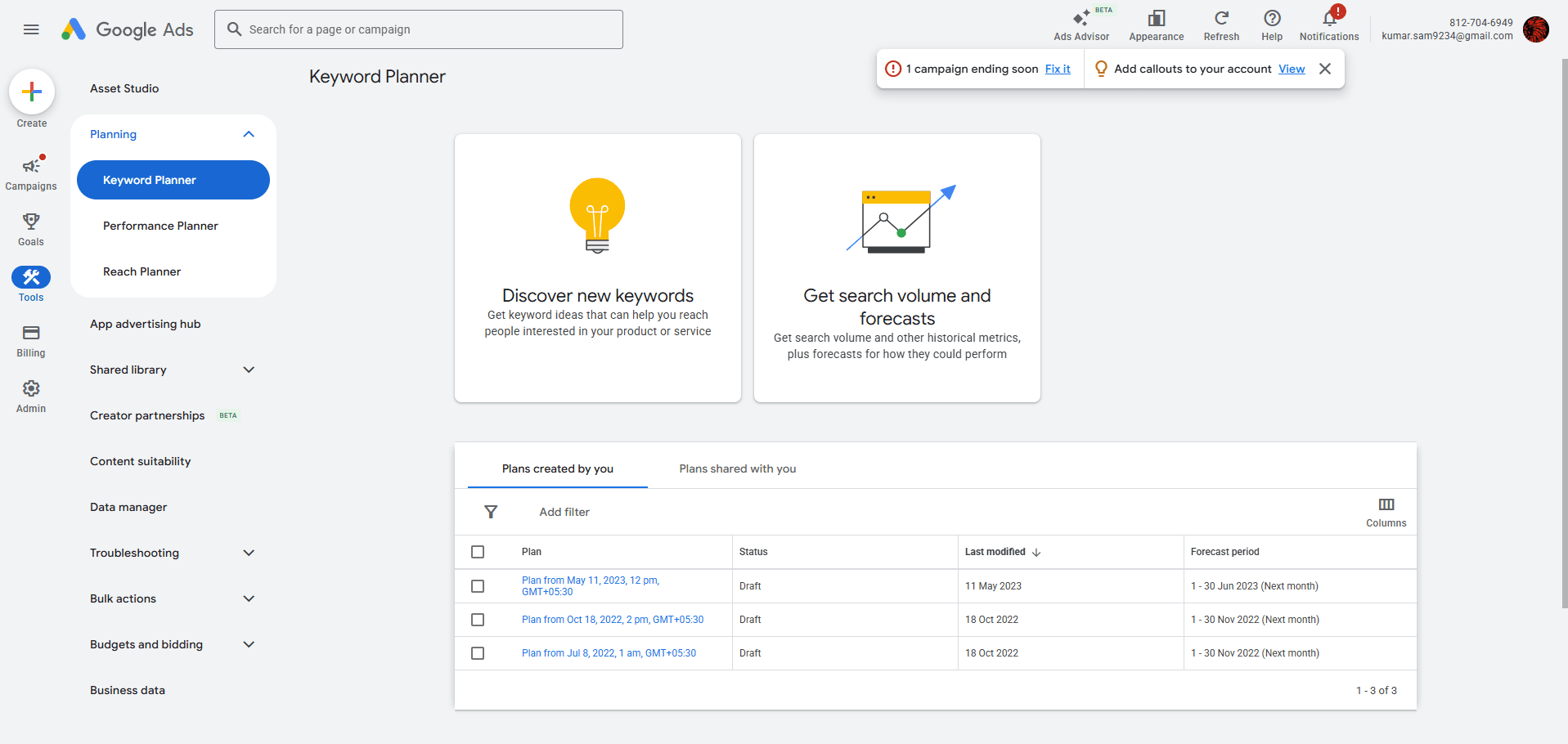Select the checkbox for the May 11 2023 plan
Viewport: 1568px width, 744px height.
(x=478, y=585)
